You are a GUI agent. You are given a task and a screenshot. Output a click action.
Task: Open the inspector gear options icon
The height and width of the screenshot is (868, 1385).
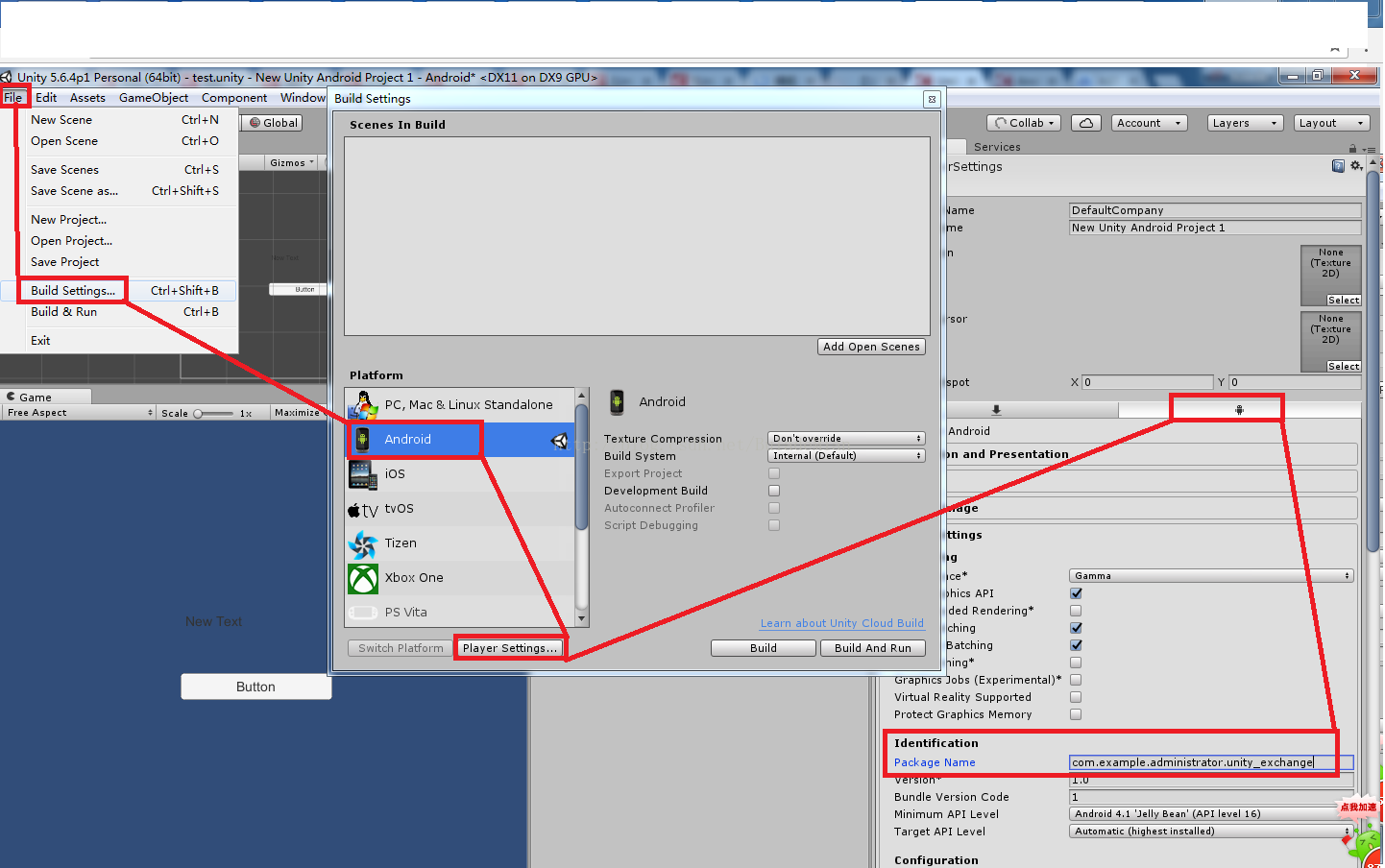tap(1356, 166)
